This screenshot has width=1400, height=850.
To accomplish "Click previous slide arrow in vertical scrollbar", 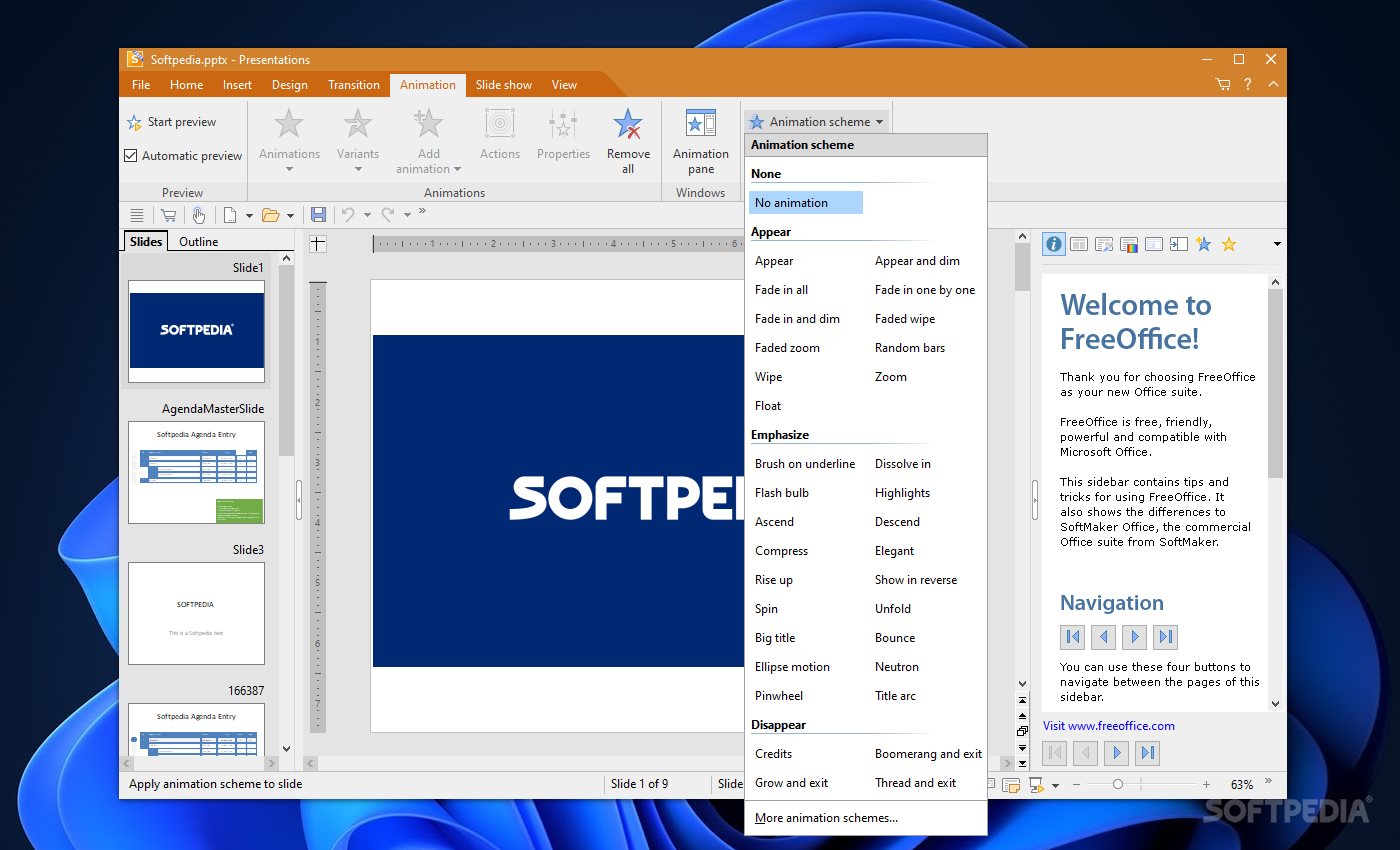I will tap(1022, 716).
